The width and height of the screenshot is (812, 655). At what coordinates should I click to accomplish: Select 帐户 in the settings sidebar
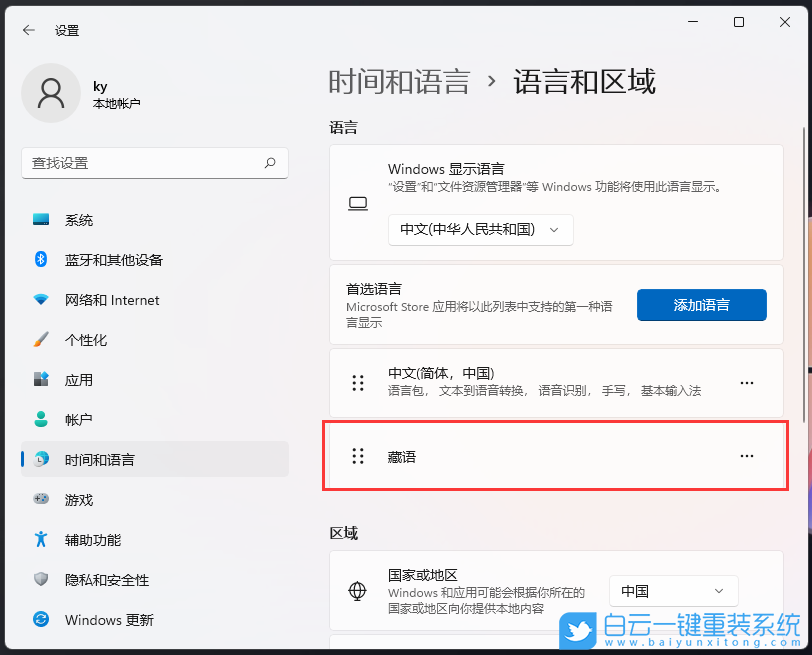click(41, 420)
